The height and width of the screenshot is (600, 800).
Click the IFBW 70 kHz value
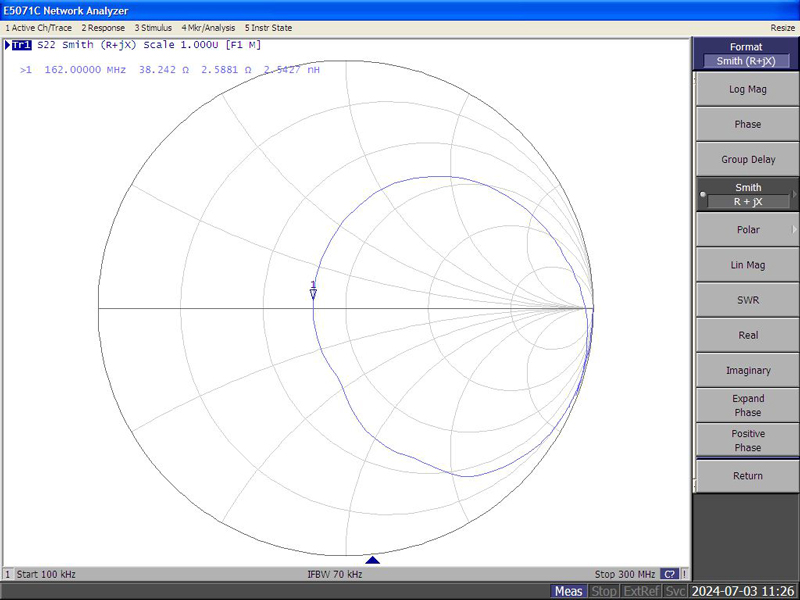pyautogui.click(x=335, y=574)
